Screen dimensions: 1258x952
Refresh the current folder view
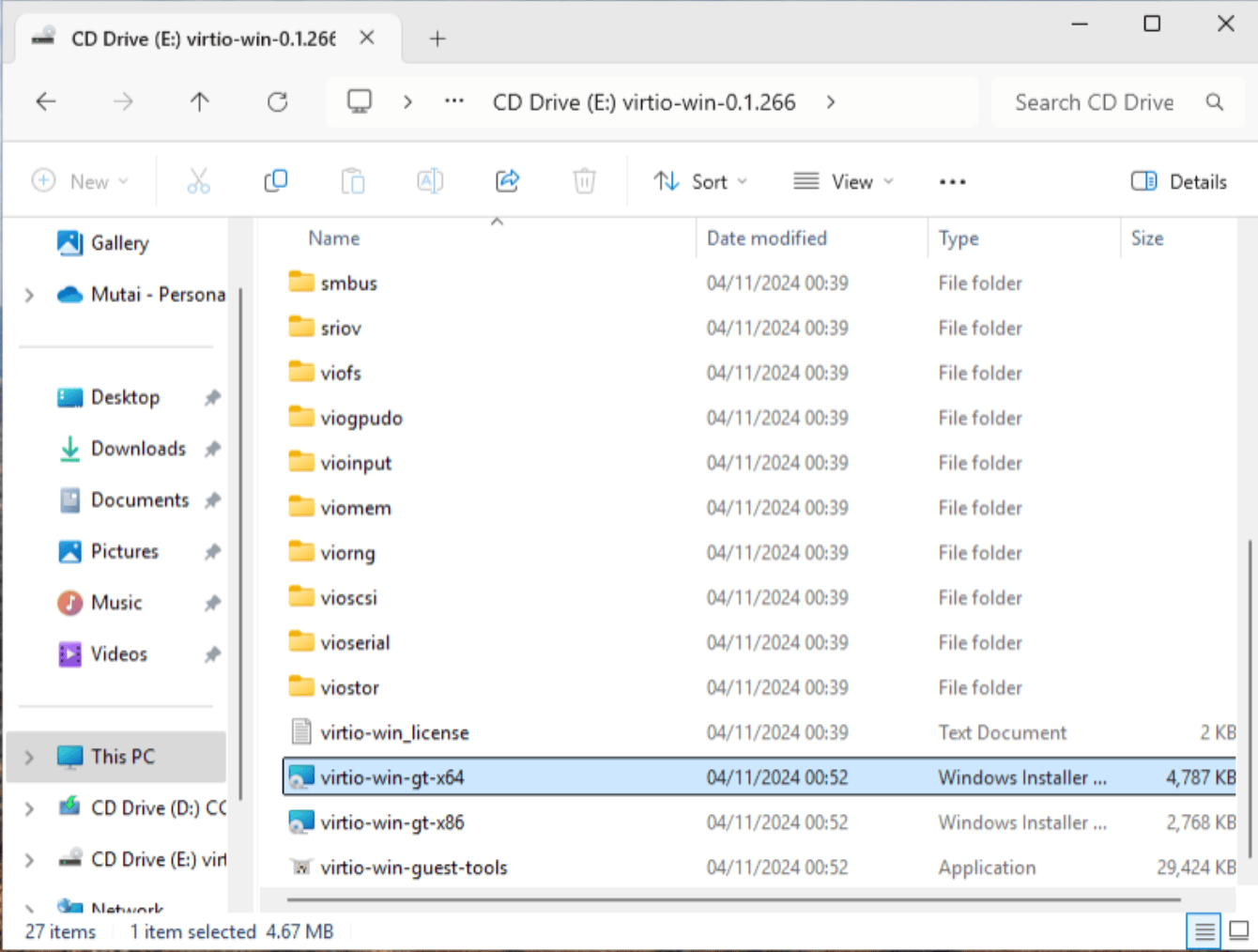[277, 101]
